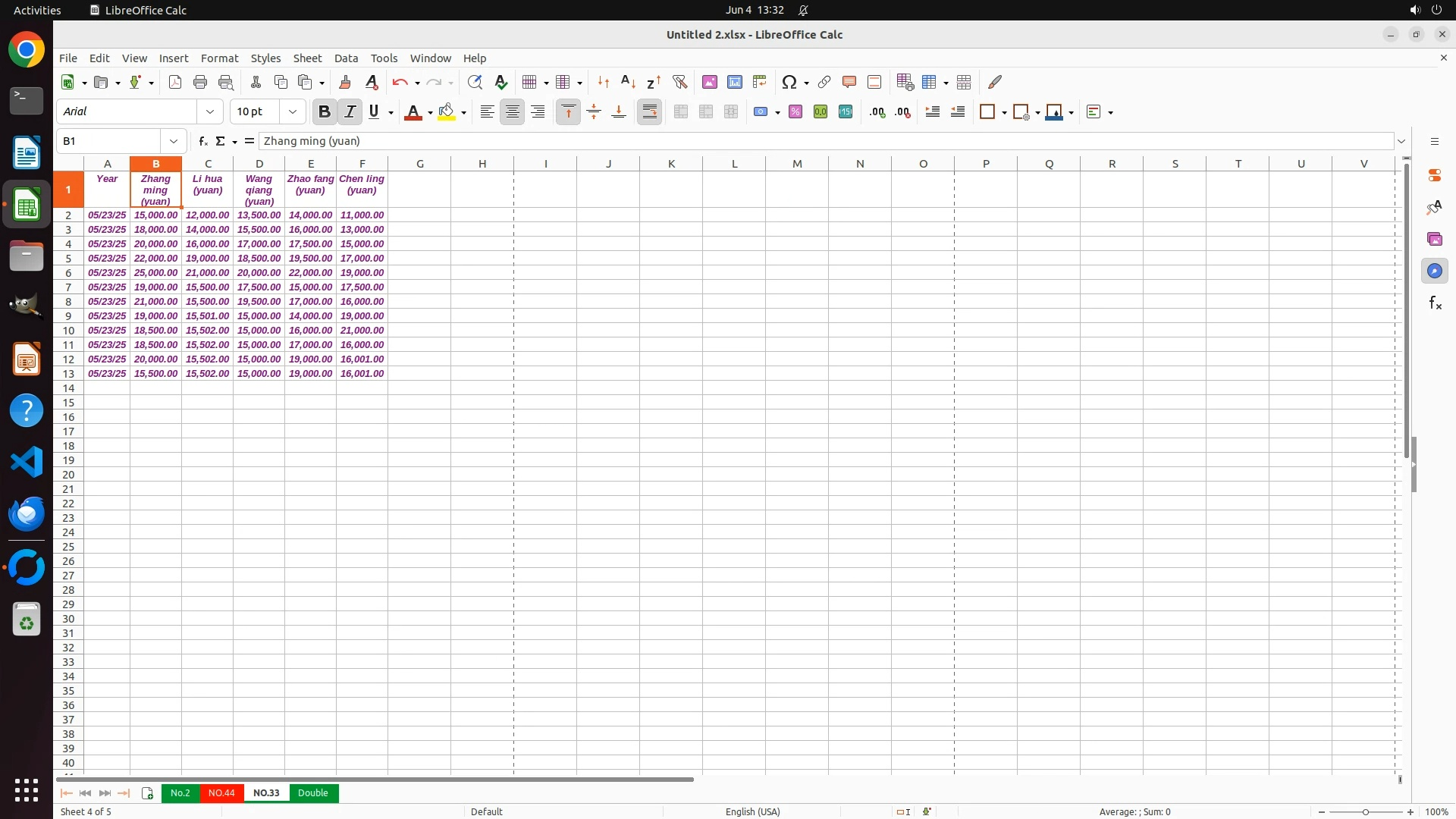Open the font size dropdown list
Viewport: 1456px width, 819px height.
pyautogui.click(x=293, y=112)
